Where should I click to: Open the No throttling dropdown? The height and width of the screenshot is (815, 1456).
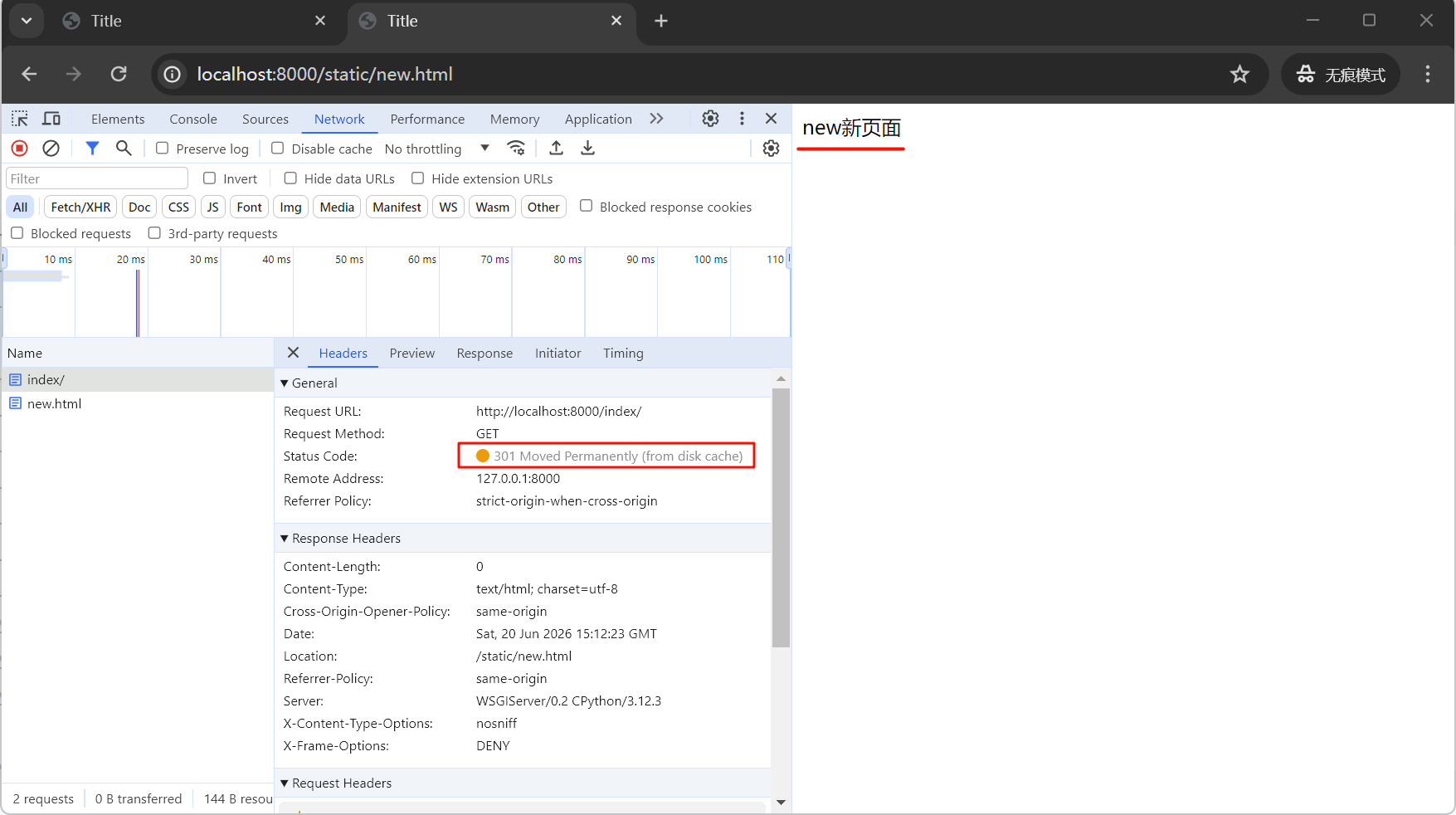pyautogui.click(x=437, y=149)
